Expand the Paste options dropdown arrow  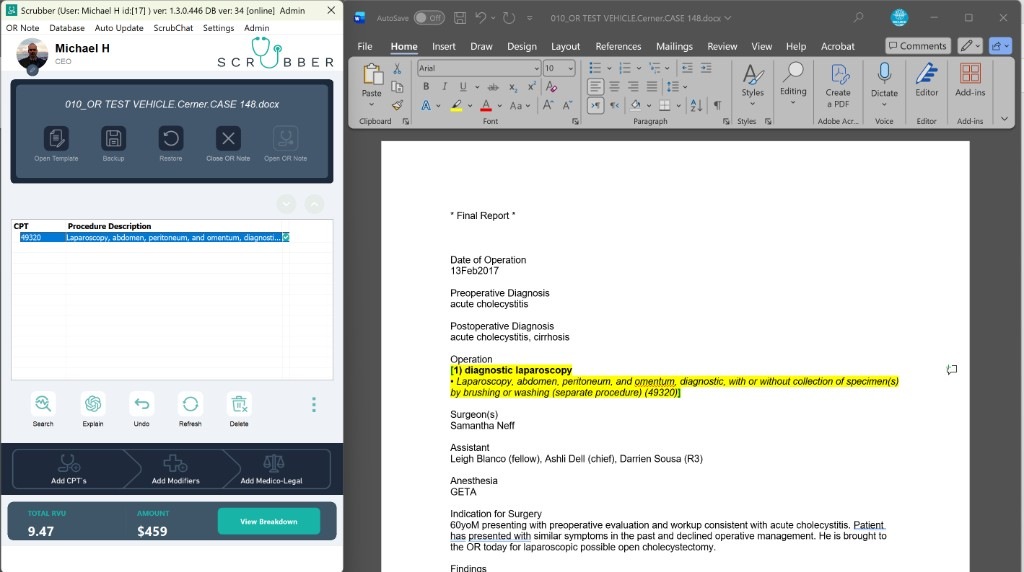coord(372,104)
